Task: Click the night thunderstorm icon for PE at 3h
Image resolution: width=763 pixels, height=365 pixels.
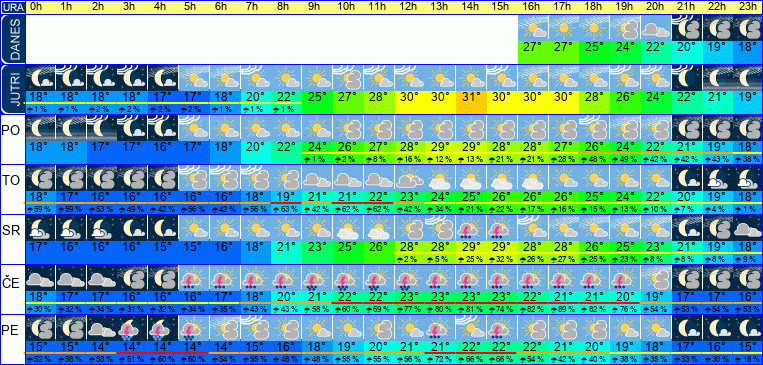Action: pyautogui.click(x=133, y=328)
